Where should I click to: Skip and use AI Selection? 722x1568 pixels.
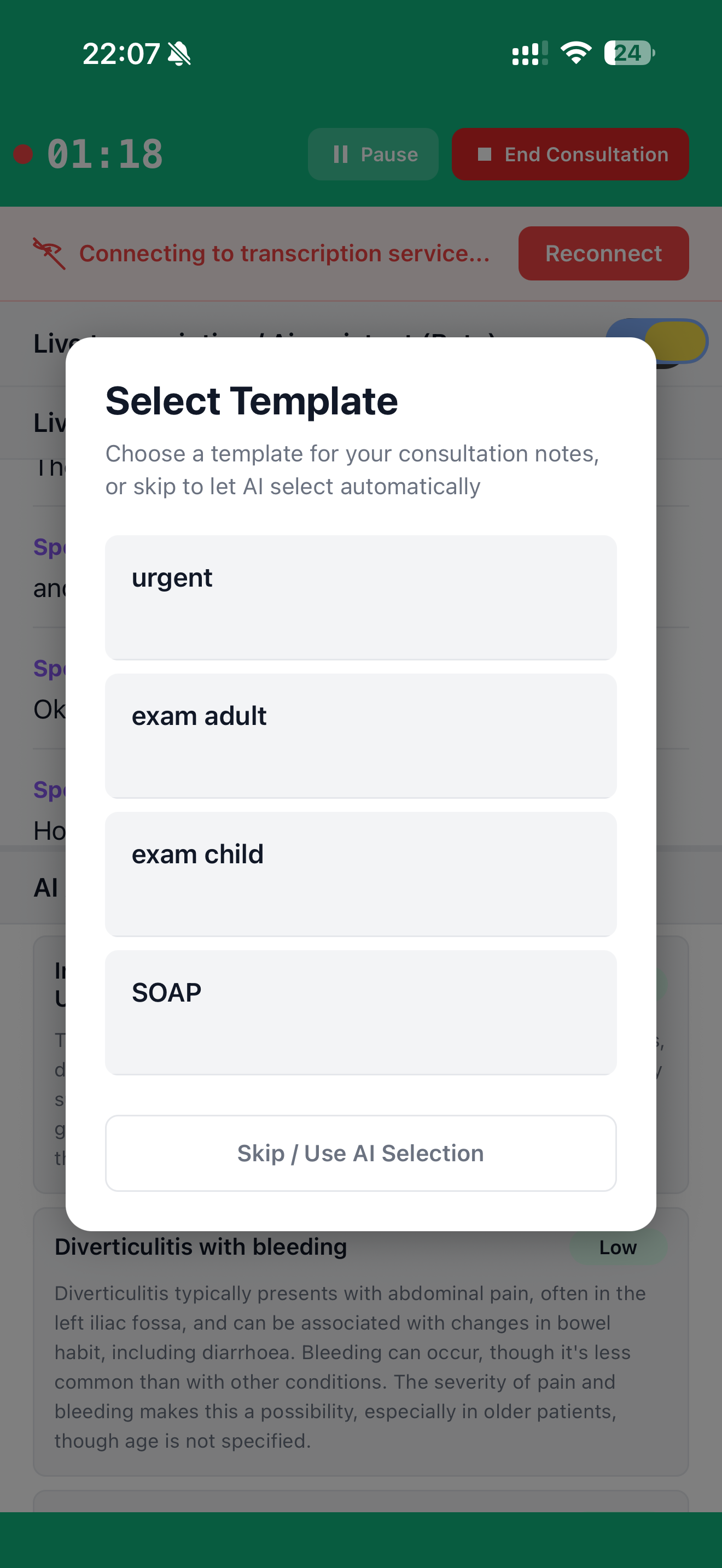360,1153
